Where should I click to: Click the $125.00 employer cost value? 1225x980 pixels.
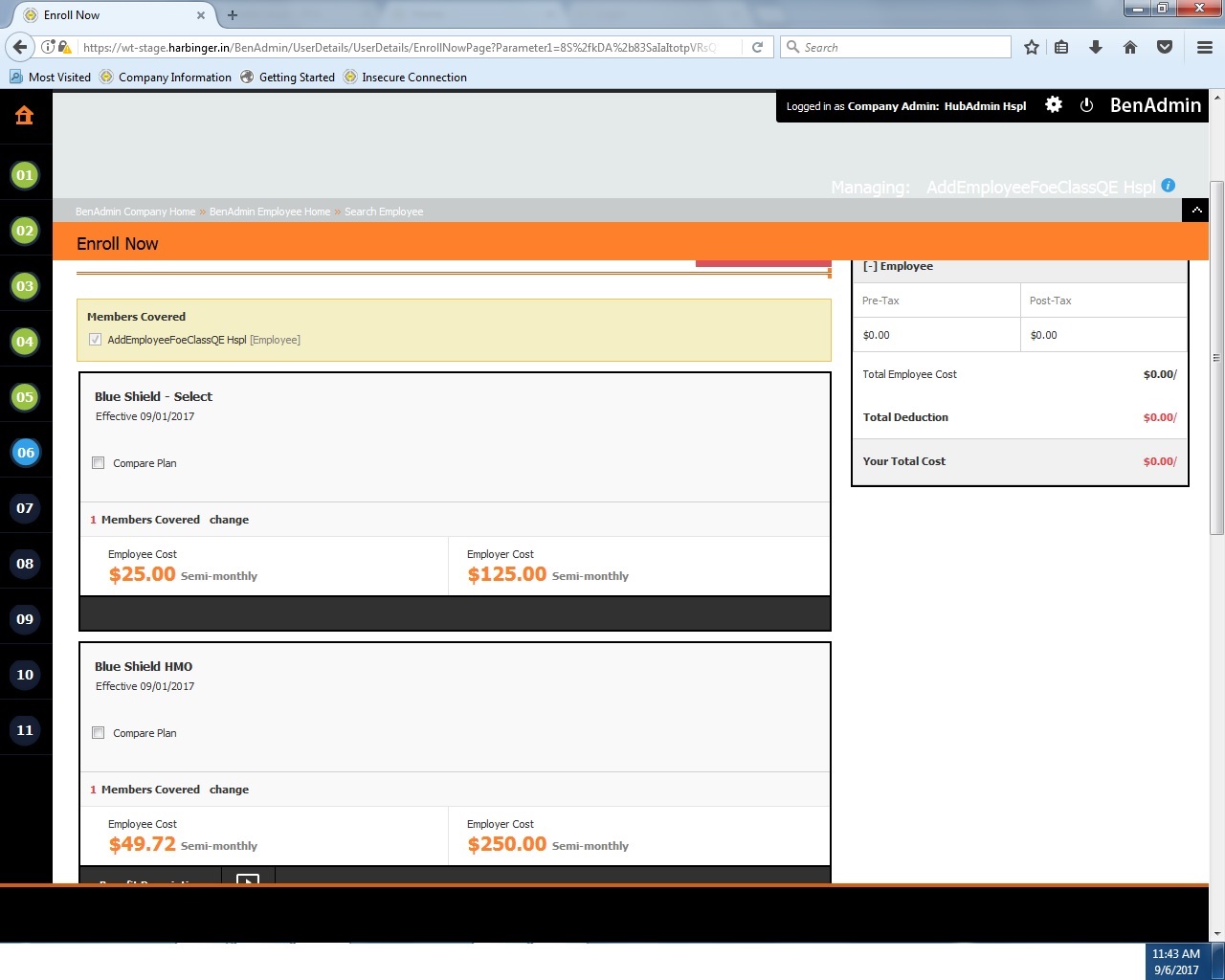click(x=507, y=574)
